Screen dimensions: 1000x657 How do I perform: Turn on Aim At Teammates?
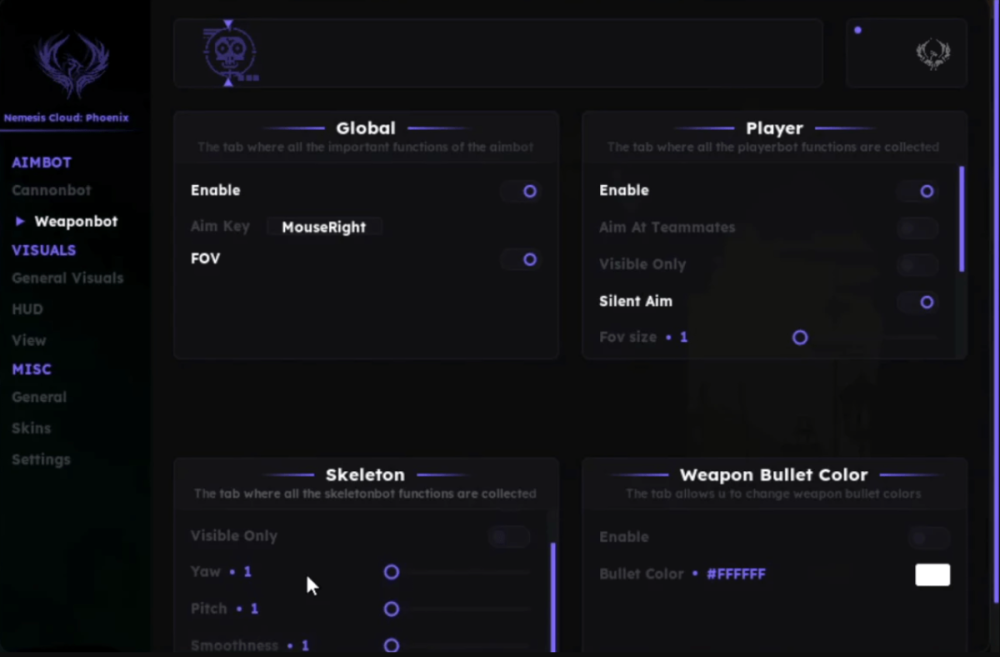tap(917, 228)
